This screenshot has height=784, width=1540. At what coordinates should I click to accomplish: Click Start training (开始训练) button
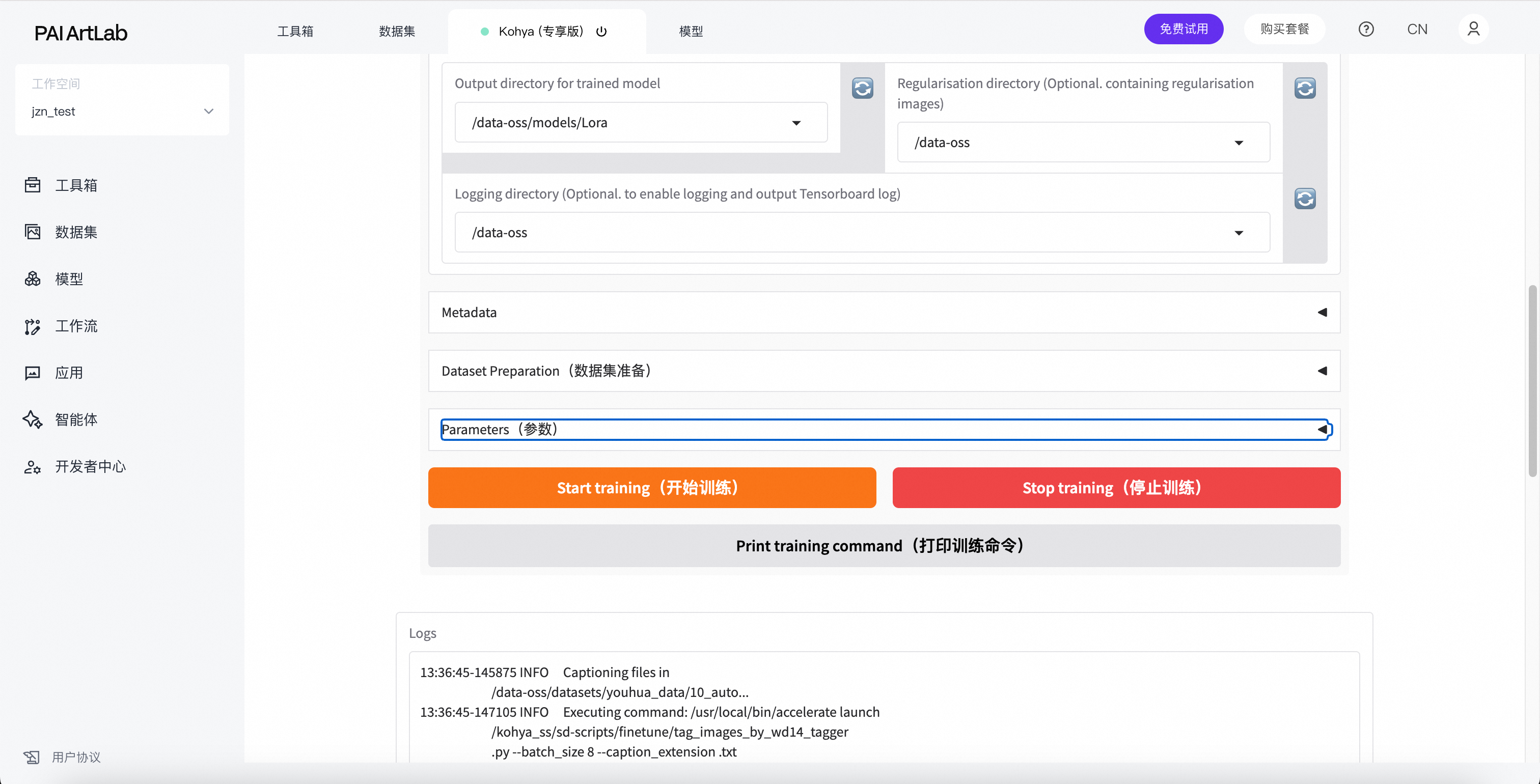tap(652, 488)
